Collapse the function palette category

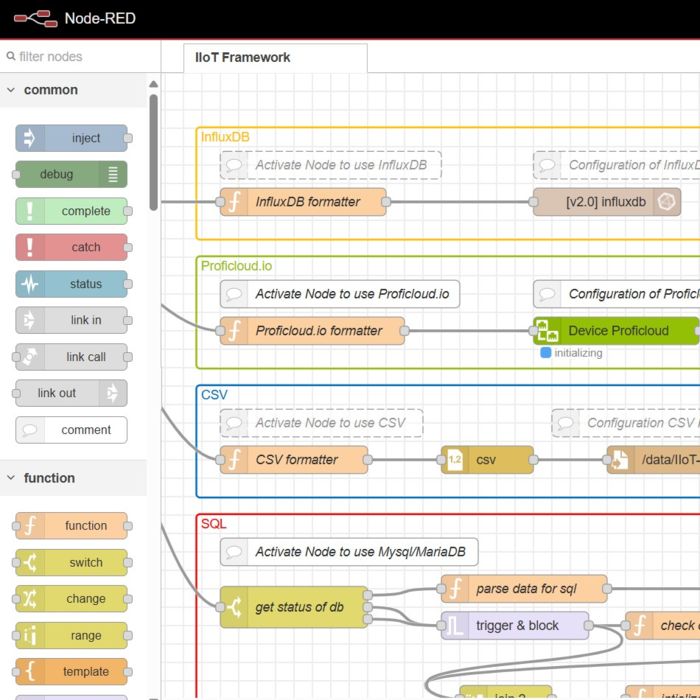click(x=11, y=478)
